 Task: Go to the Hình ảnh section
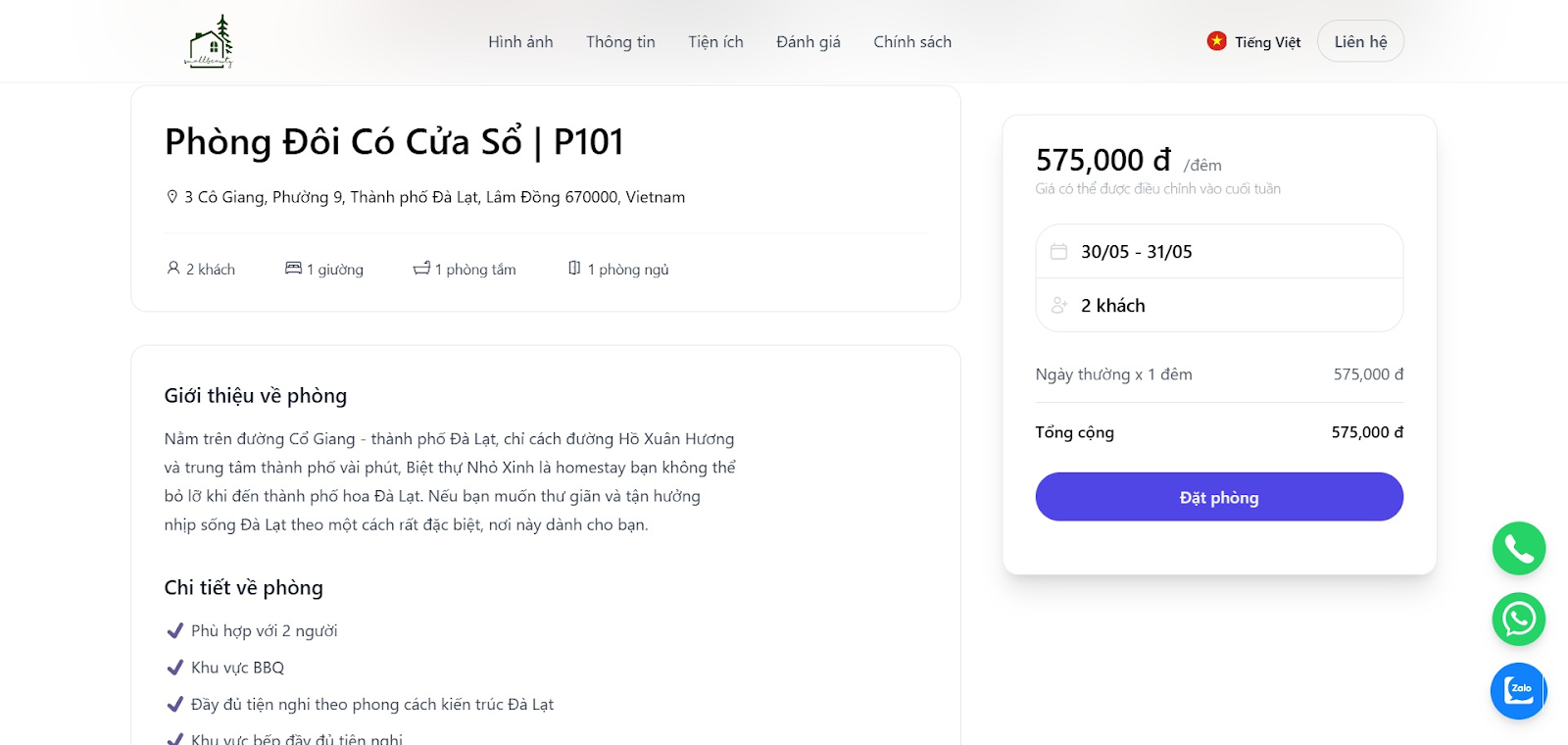click(520, 42)
